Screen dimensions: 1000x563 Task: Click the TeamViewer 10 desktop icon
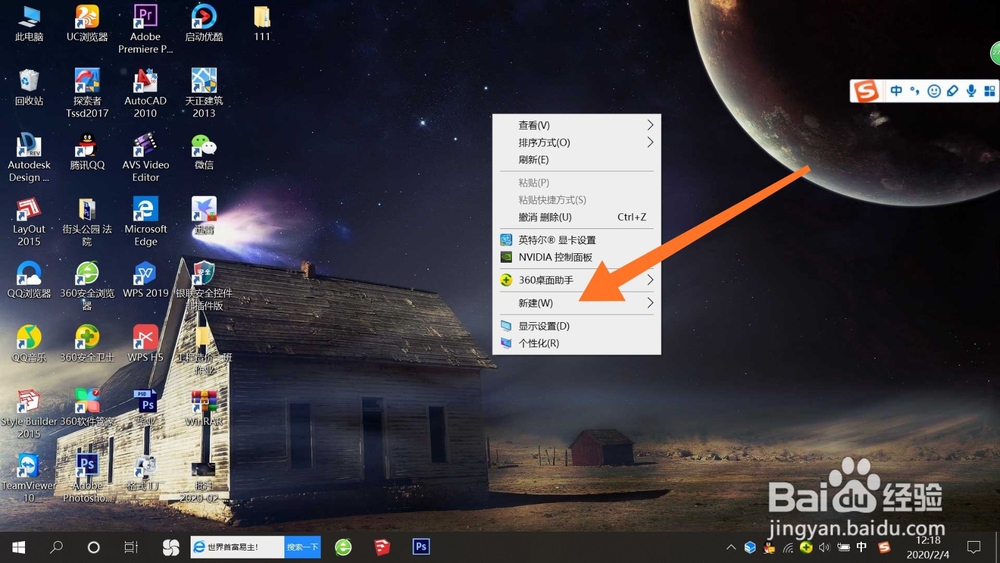pyautogui.click(x=29, y=479)
